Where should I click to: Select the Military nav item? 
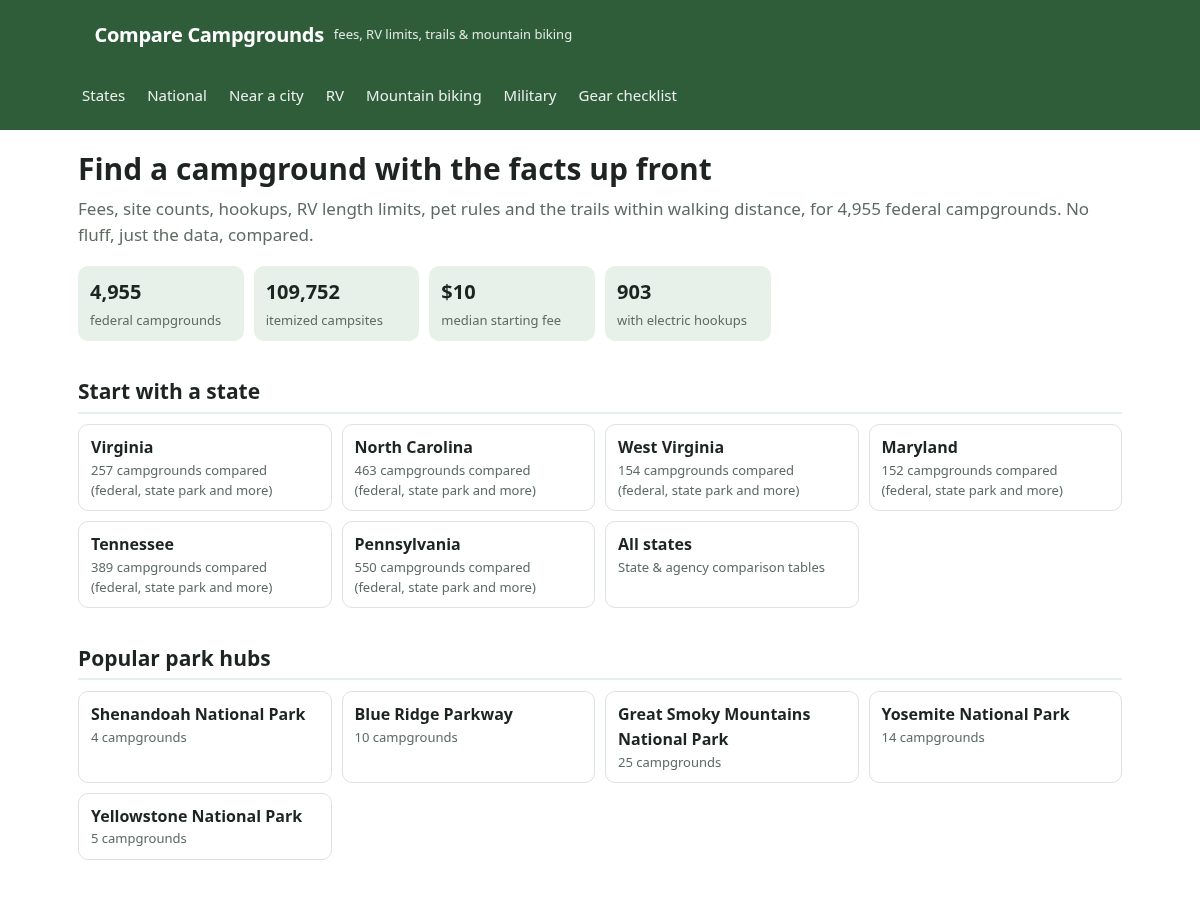coord(530,96)
